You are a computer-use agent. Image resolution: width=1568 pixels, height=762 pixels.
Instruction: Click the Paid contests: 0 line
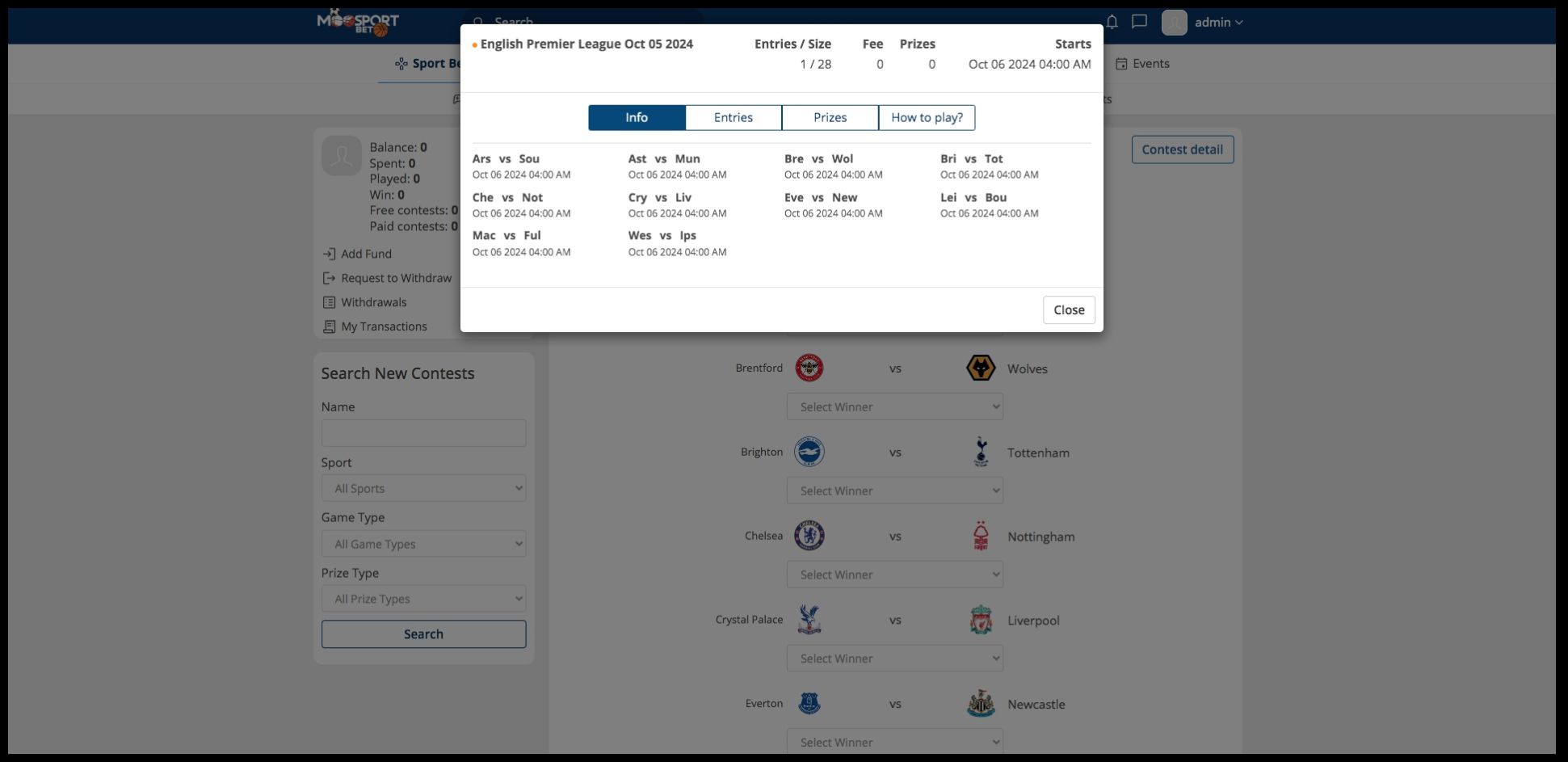coord(414,226)
